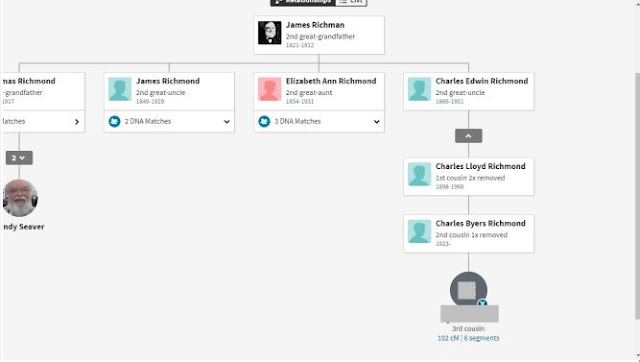Click Charles Lloyd Richmond's avatar icon
The height and width of the screenshot is (362, 640).
pyautogui.click(x=420, y=174)
